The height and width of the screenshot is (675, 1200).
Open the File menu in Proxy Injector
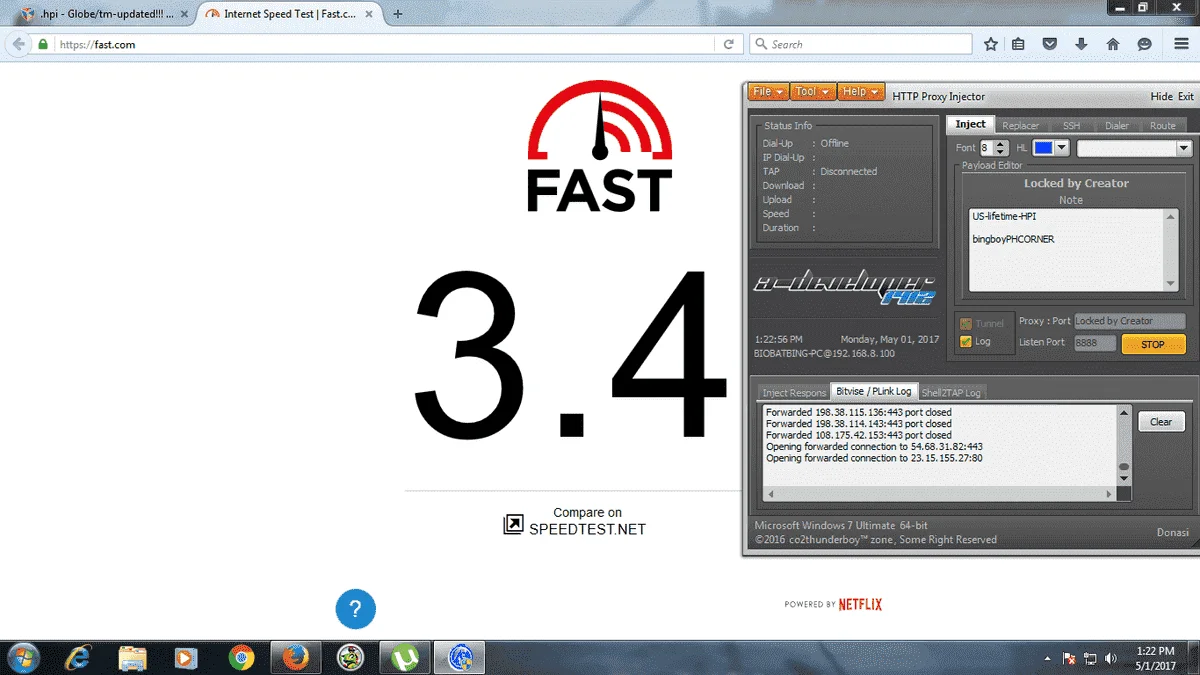(x=768, y=92)
